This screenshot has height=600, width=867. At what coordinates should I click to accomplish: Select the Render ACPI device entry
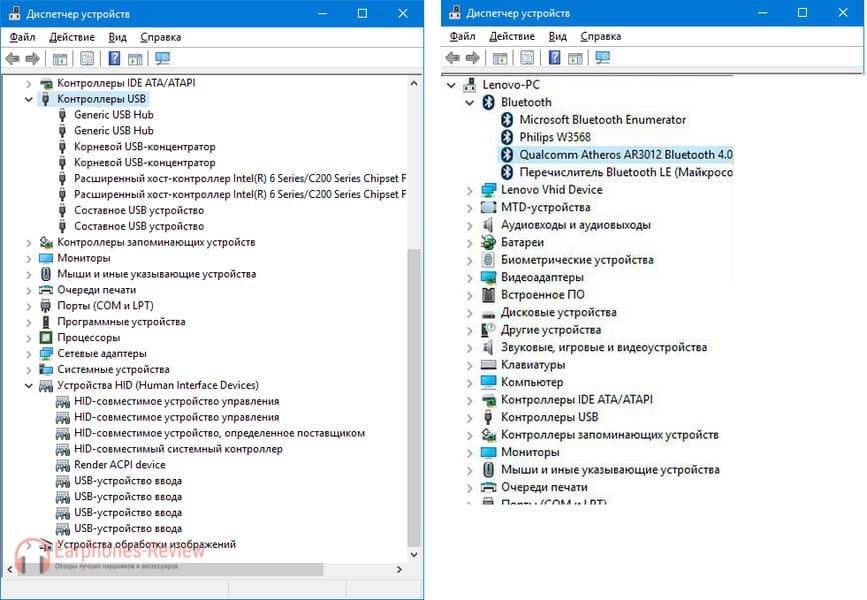(x=119, y=465)
